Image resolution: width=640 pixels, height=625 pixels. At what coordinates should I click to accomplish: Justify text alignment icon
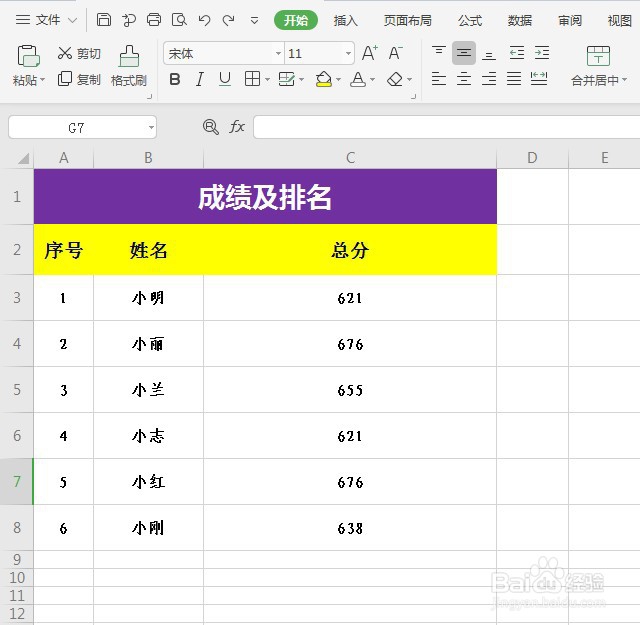click(514, 78)
